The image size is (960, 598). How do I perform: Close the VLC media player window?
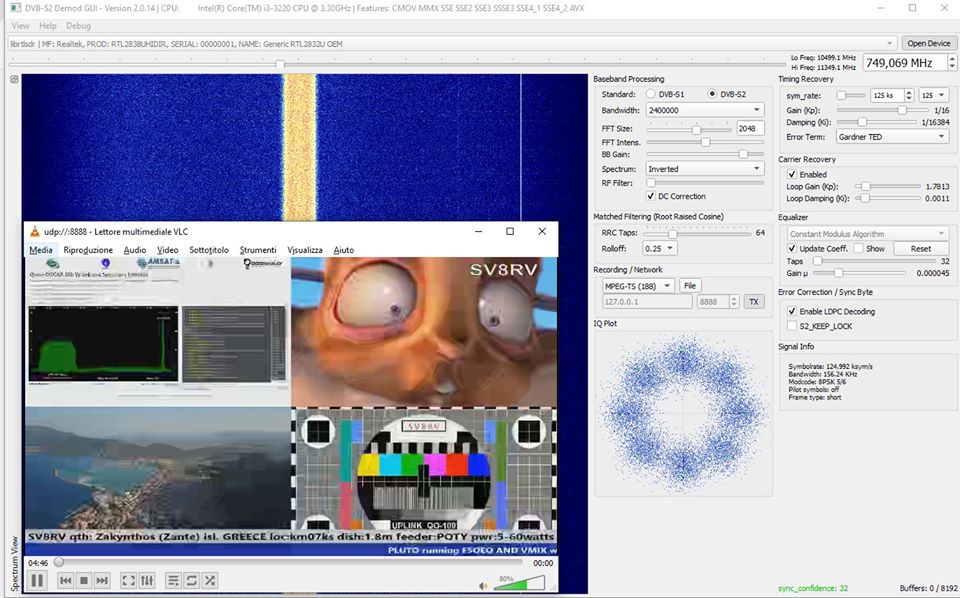tap(542, 231)
